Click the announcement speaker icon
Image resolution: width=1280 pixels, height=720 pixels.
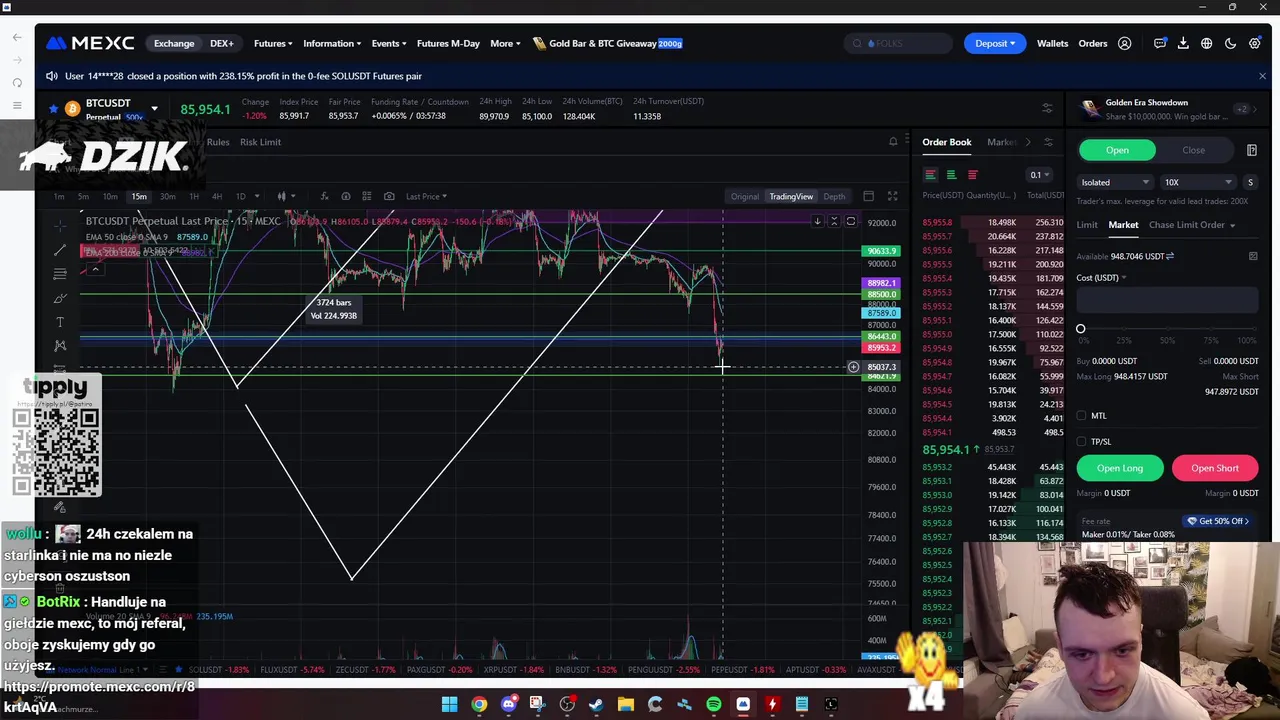coord(52,76)
